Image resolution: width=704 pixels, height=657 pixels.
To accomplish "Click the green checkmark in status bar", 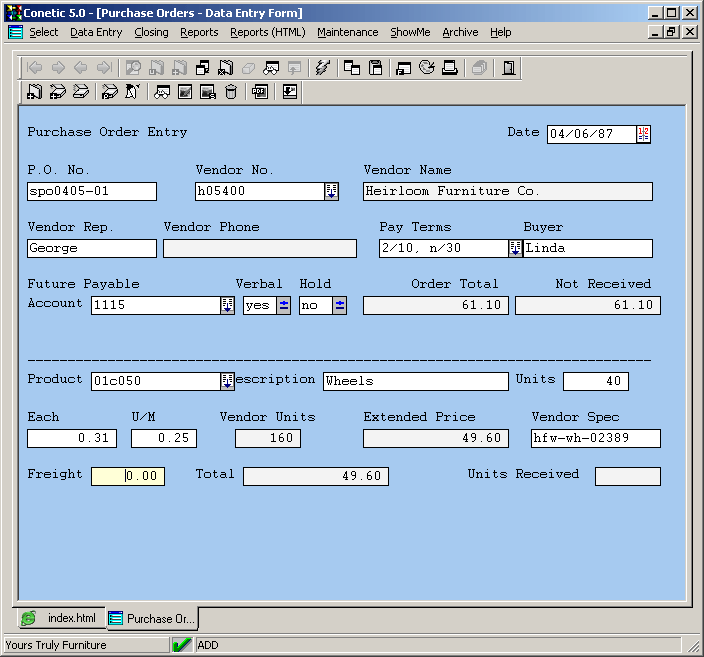I will [181, 645].
